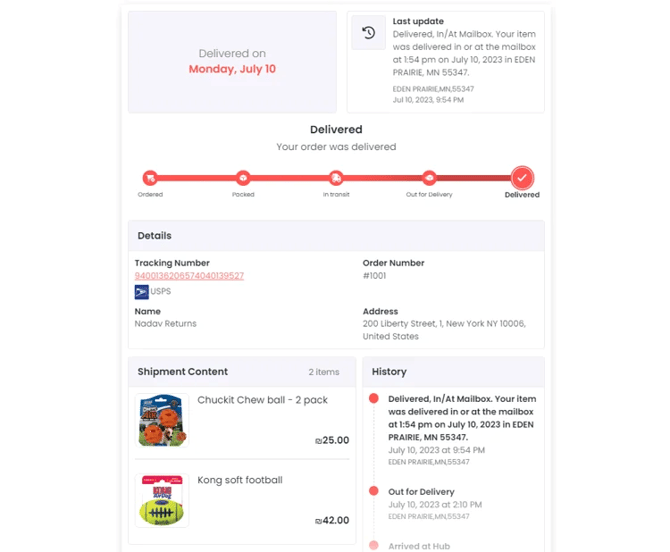
Task: Select the Delivered In/At Mailbox history marker
Action: click(x=374, y=399)
